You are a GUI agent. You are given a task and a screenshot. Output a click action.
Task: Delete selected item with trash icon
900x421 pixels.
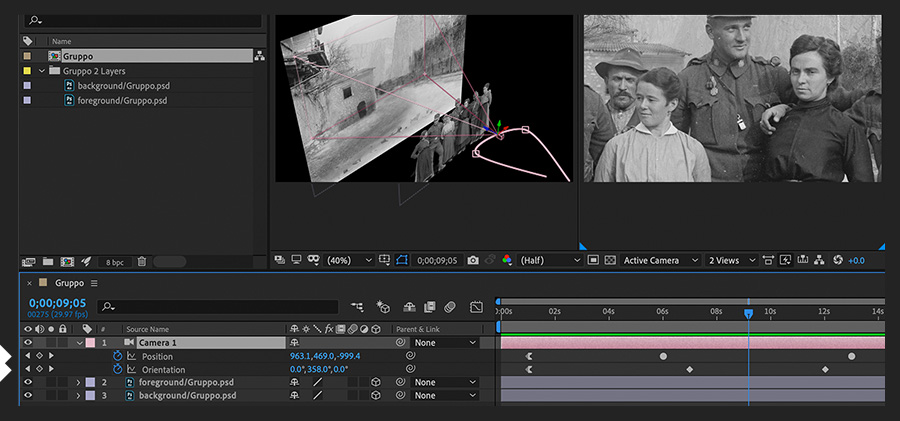(141, 261)
